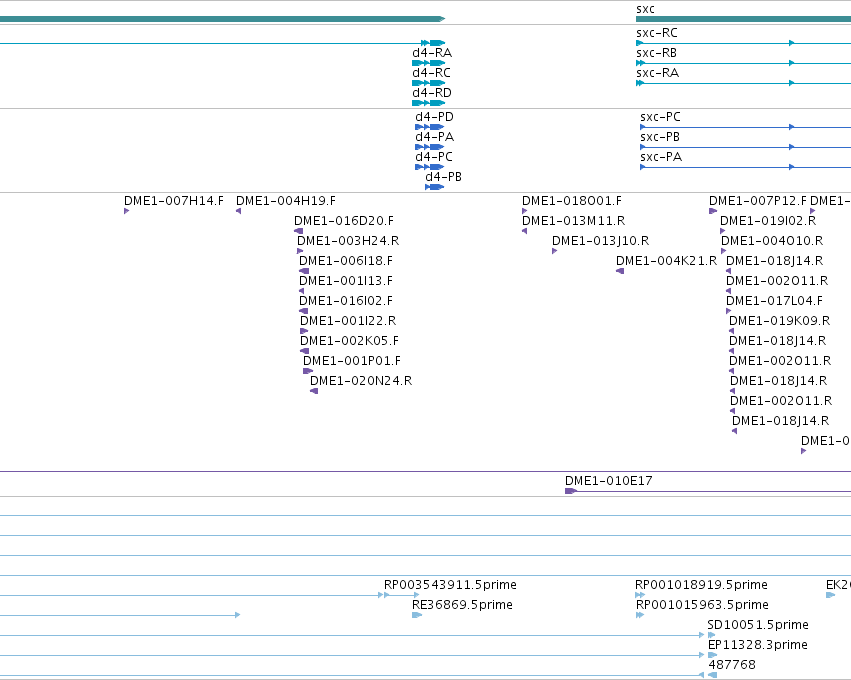Open the DME1-016D20.F feature

(x=299, y=231)
